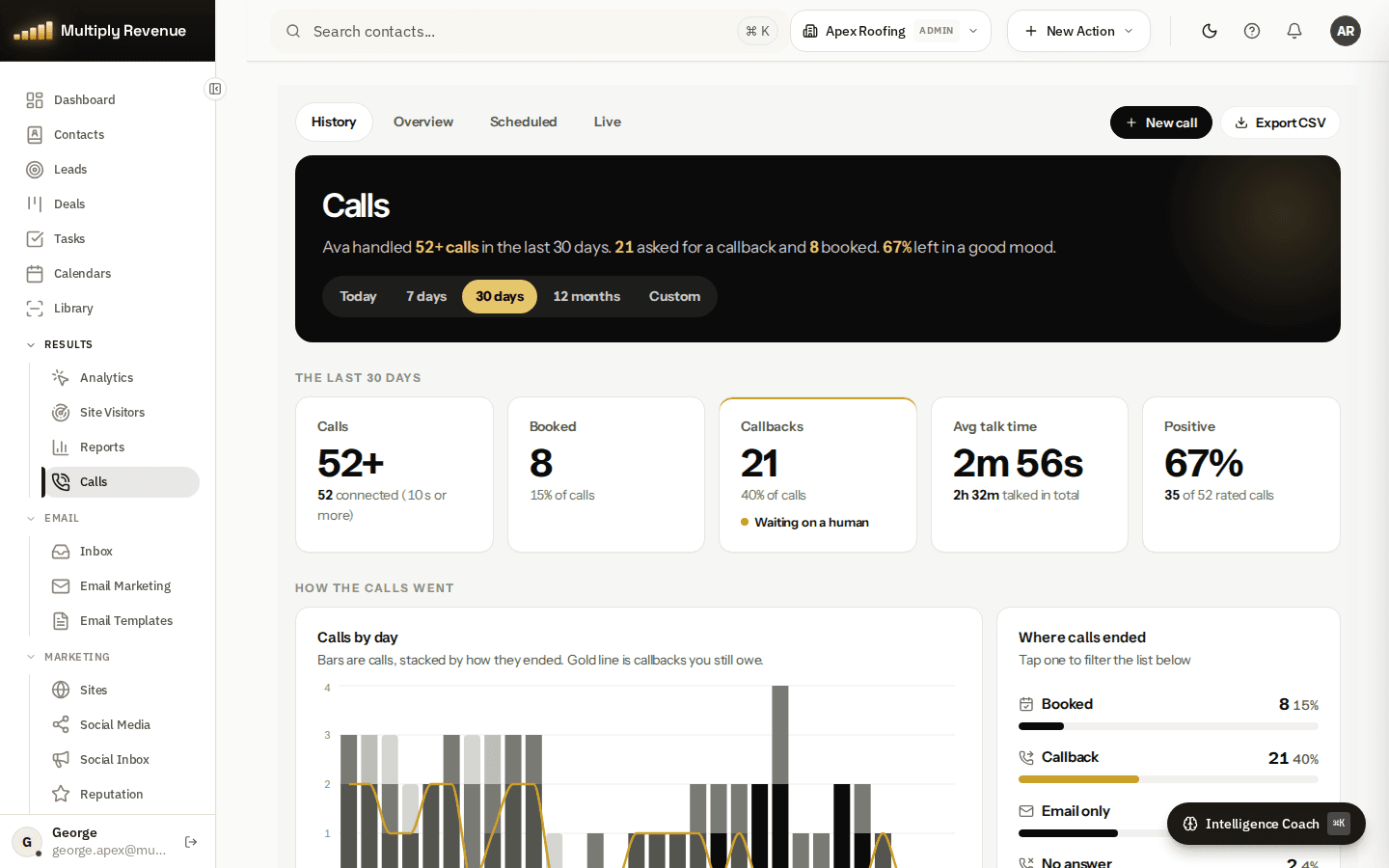The height and width of the screenshot is (868, 1389).
Task: Open the email Inbox
Action: click(x=121, y=552)
